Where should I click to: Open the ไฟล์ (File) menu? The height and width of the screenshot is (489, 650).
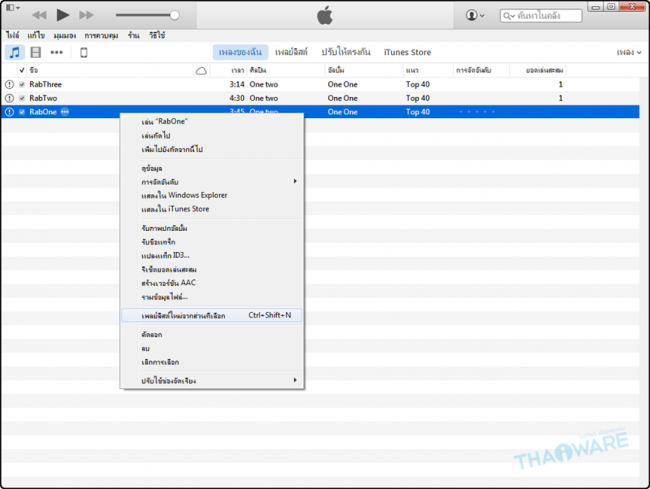coord(12,35)
